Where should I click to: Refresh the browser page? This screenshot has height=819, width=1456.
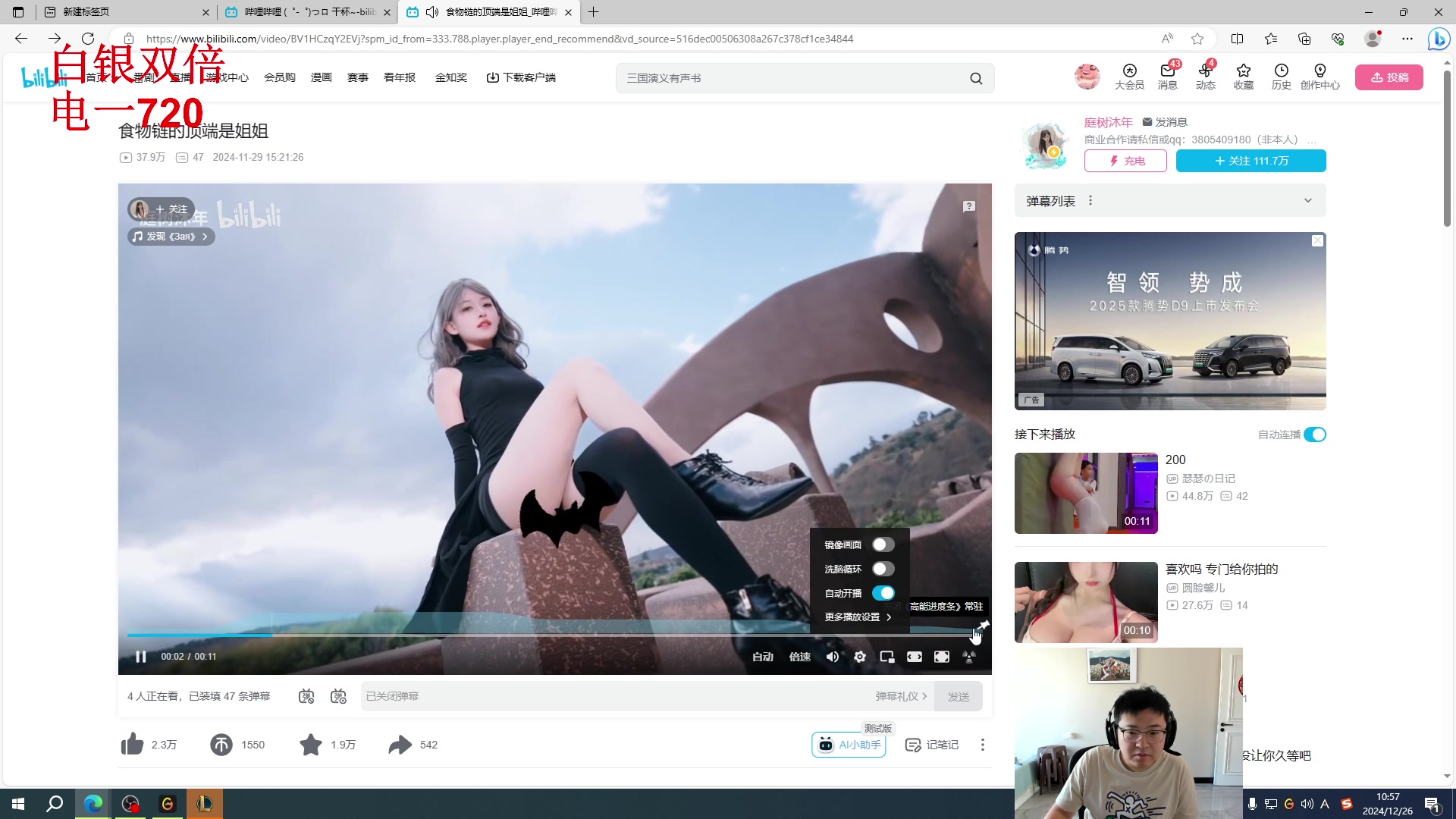pos(88,39)
